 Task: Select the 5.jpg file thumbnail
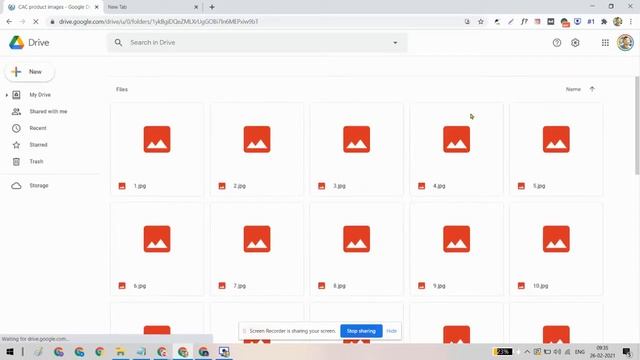[x=556, y=139]
